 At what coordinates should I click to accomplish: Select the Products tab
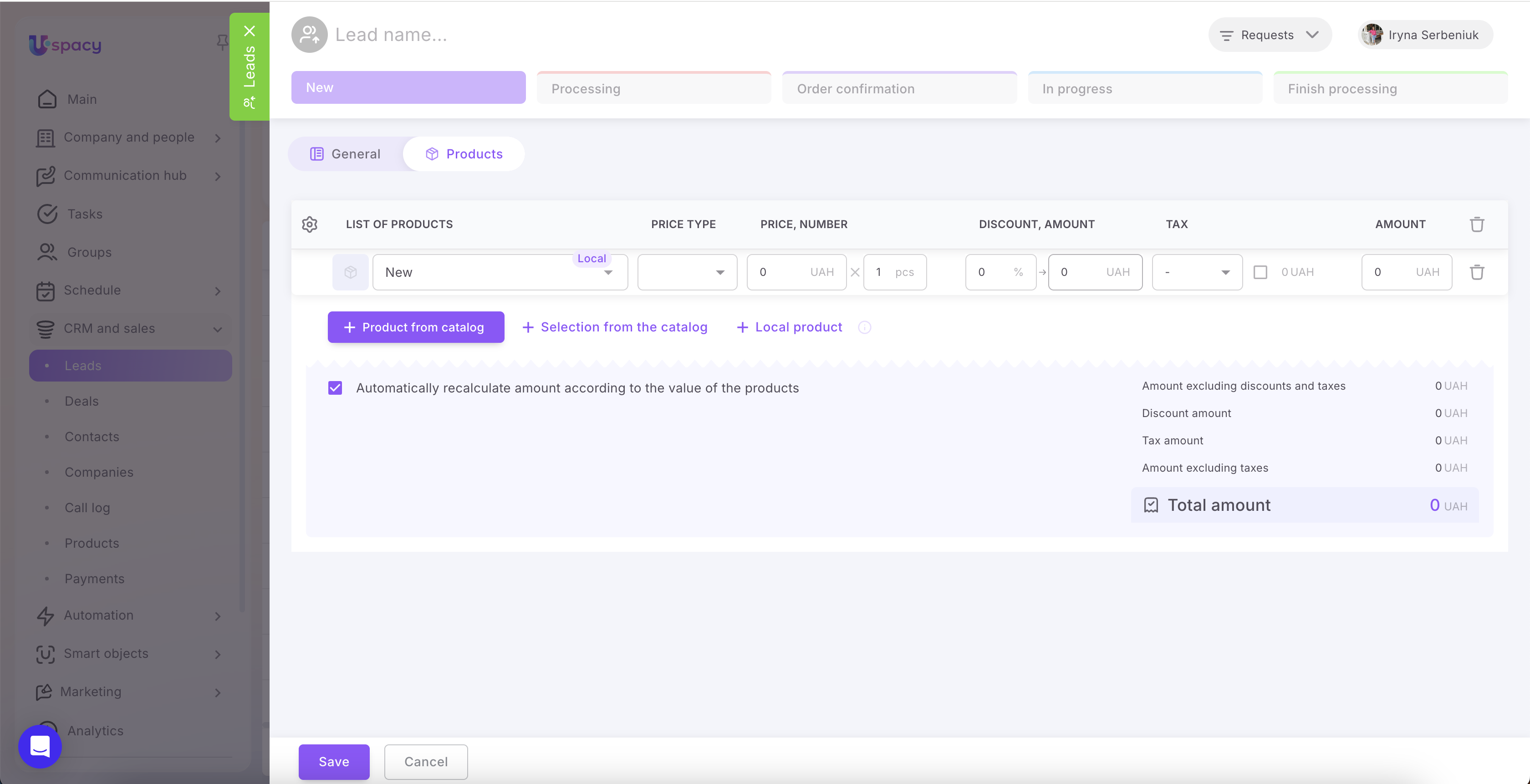click(x=464, y=154)
